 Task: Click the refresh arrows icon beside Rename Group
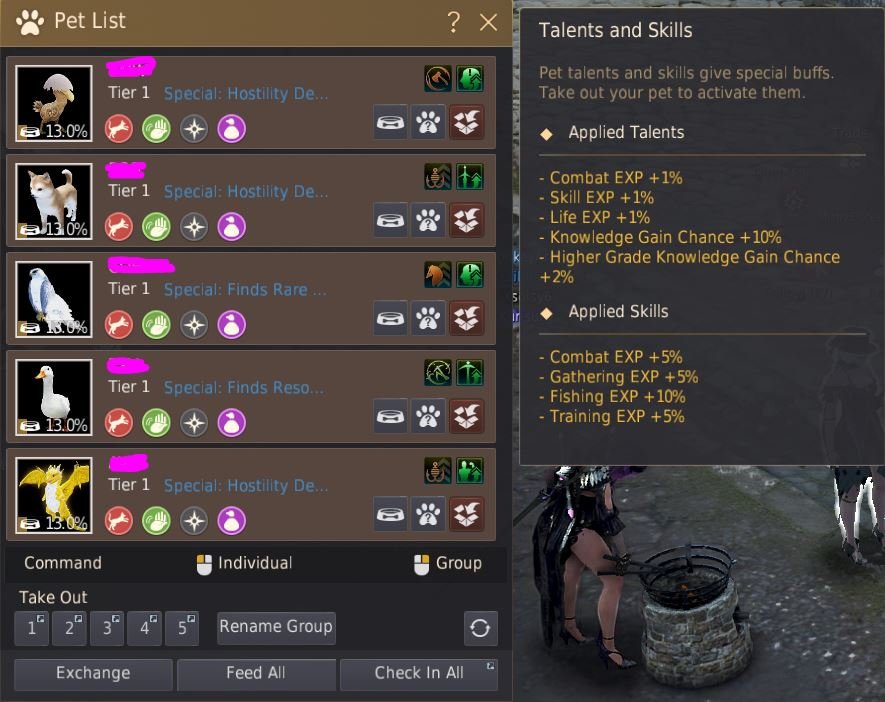point(480,628)
